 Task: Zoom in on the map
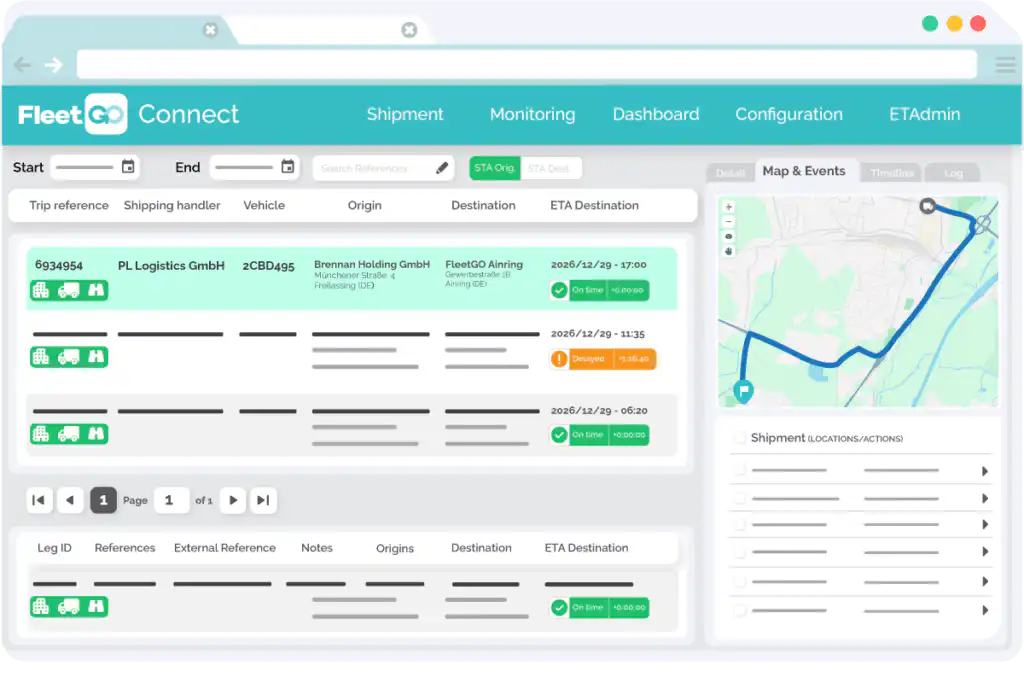(729, 206)
